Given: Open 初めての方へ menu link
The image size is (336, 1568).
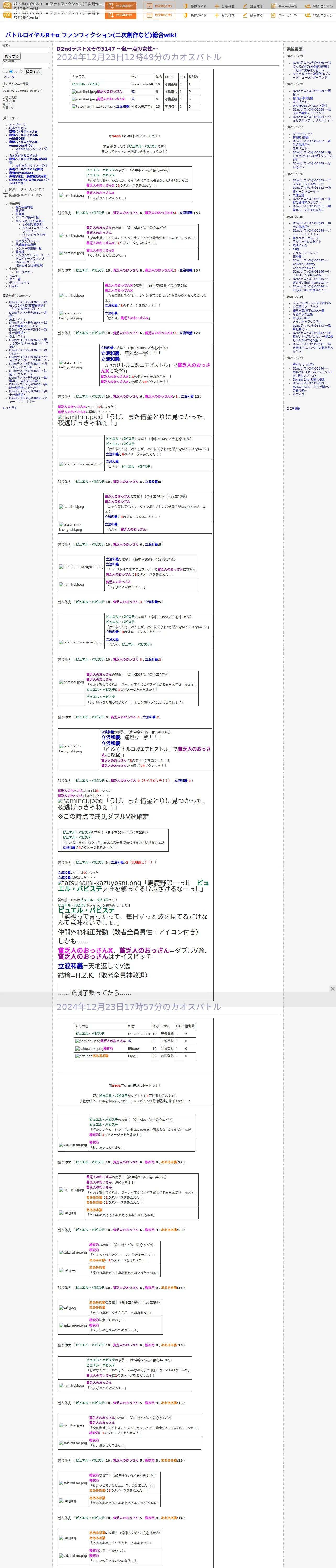Looking at the screenshot, I should (18, 128).
